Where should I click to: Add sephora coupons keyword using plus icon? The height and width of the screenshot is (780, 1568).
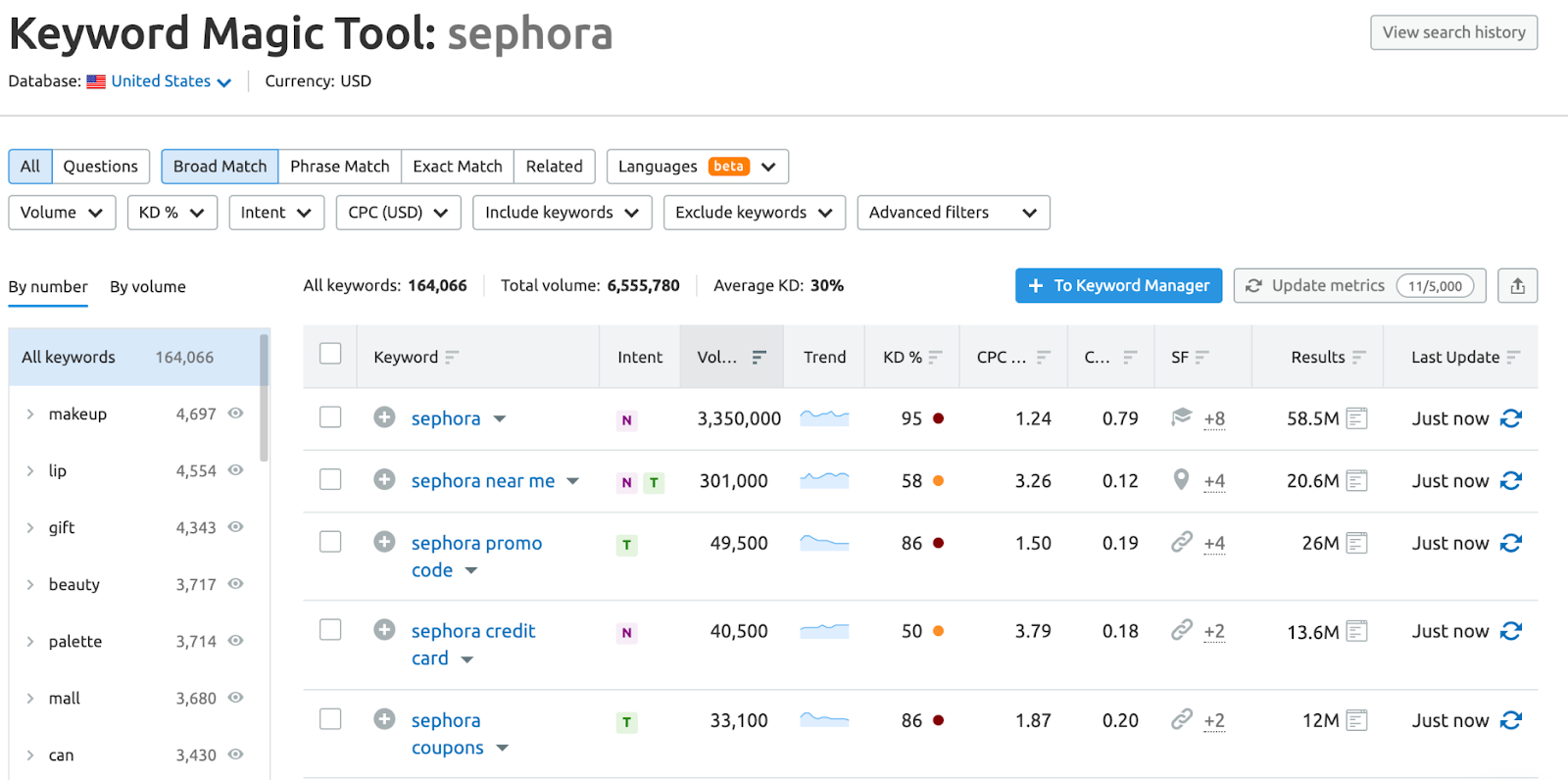384,719
